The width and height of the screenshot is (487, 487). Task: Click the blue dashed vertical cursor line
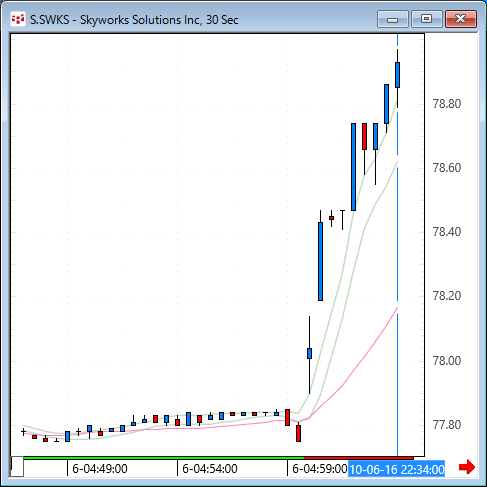397,233
